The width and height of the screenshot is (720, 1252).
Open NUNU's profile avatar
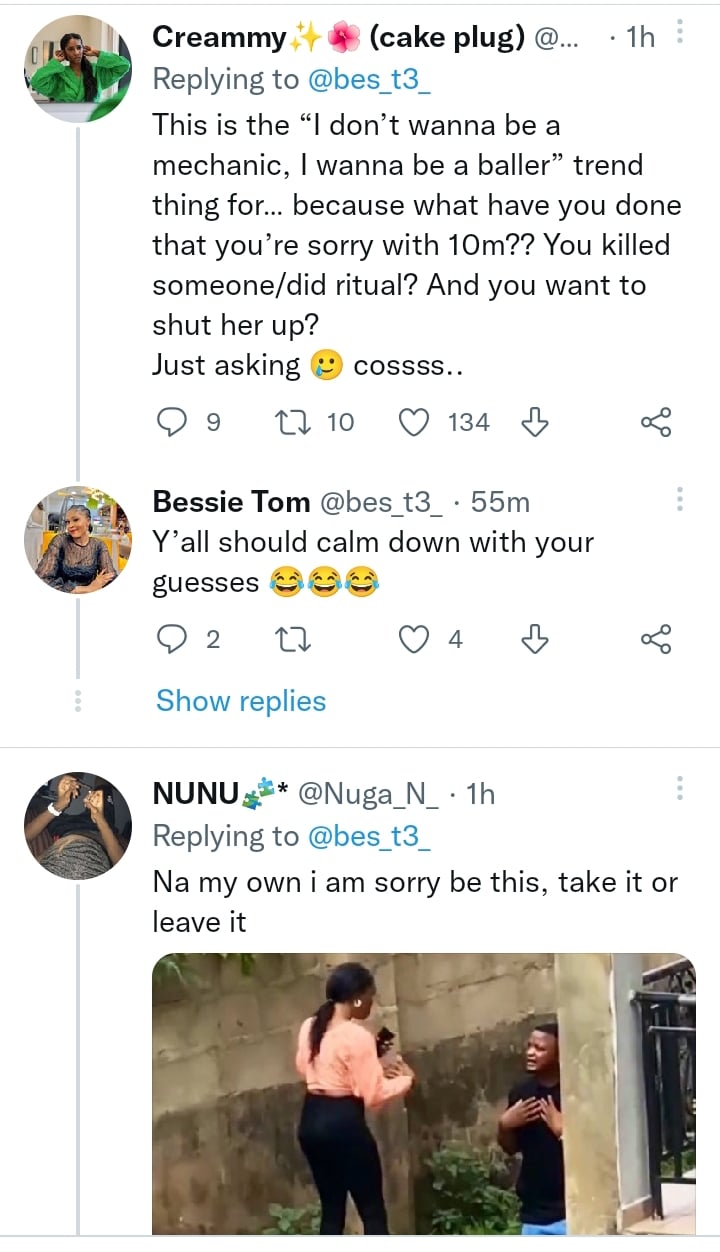tap(78, 826)
